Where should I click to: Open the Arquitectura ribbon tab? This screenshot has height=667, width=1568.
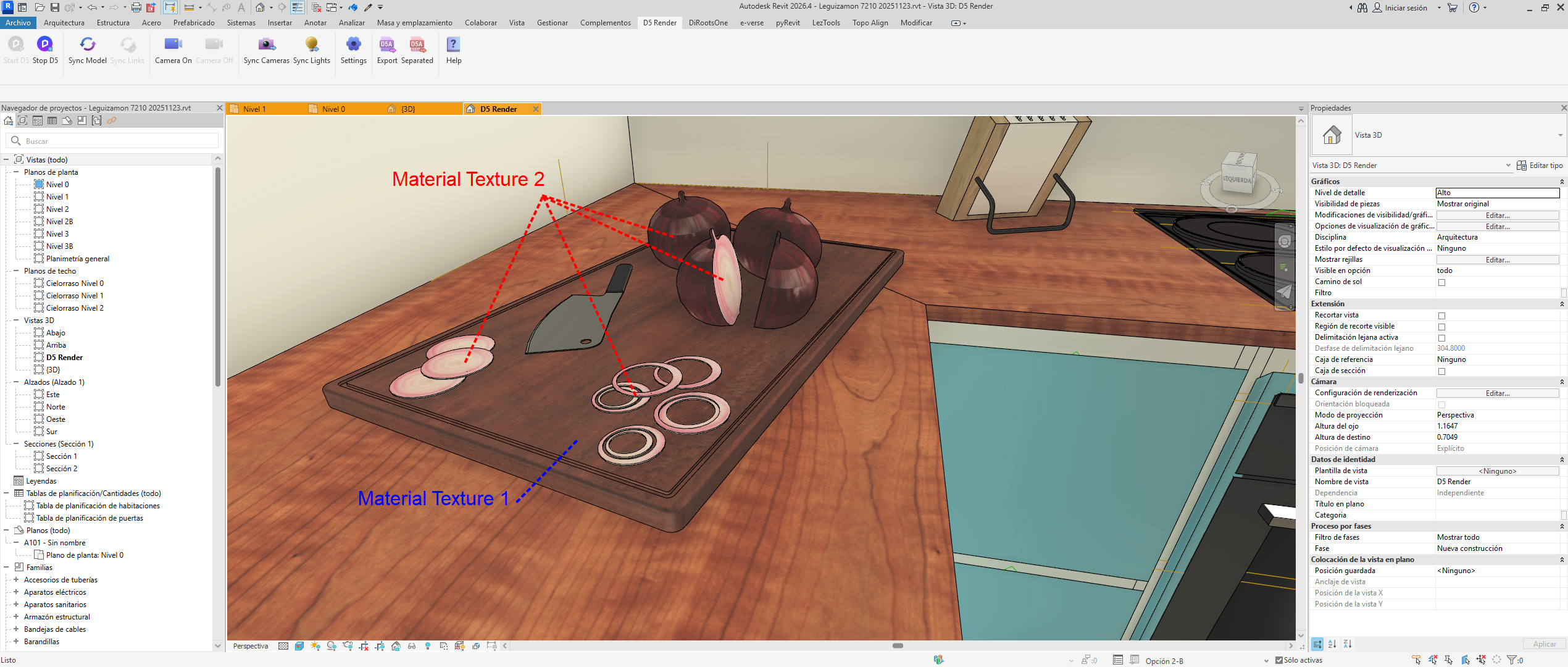[64, 23]
